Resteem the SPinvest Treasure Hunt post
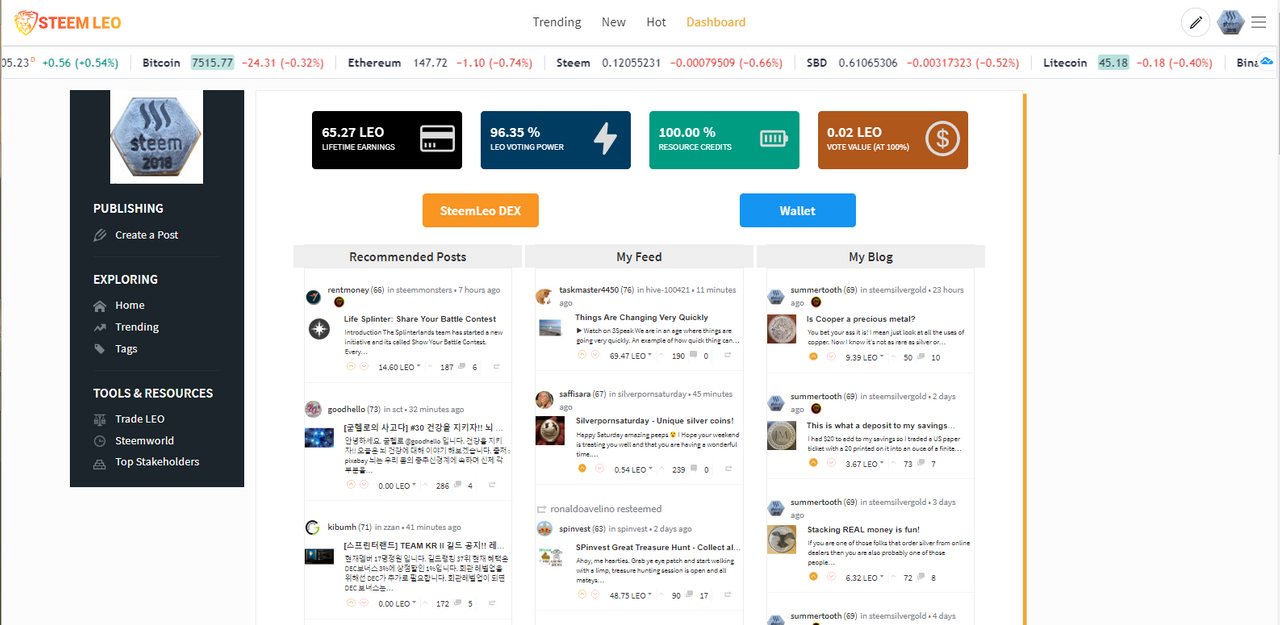Image resolution: width=1280 pixels, height=625 pixels. pos(728,595)
